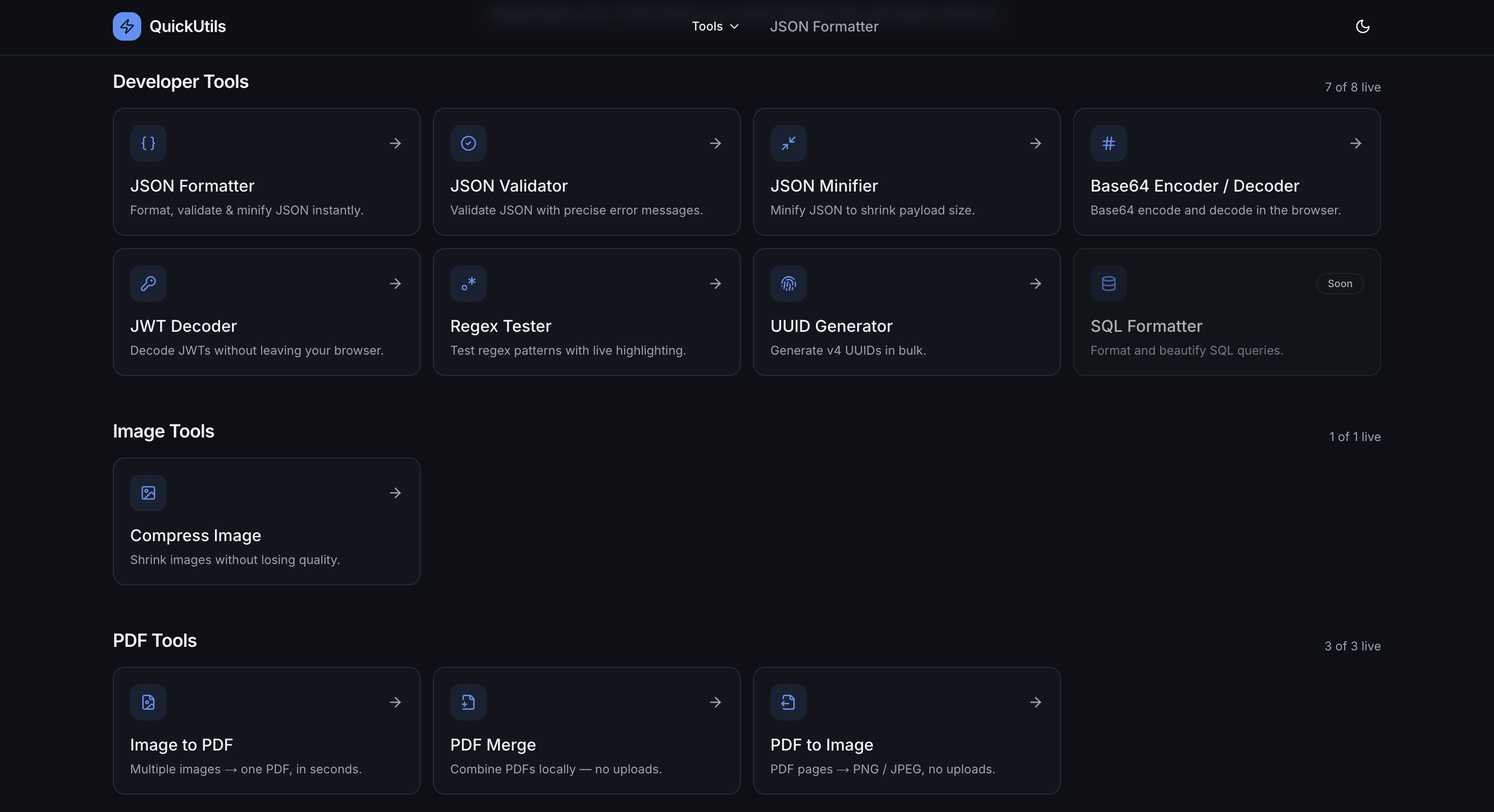This screenshot has width=1494, height=812.
Task: Click the SQL Formatter card title
Action: (x=1146, y=326)
